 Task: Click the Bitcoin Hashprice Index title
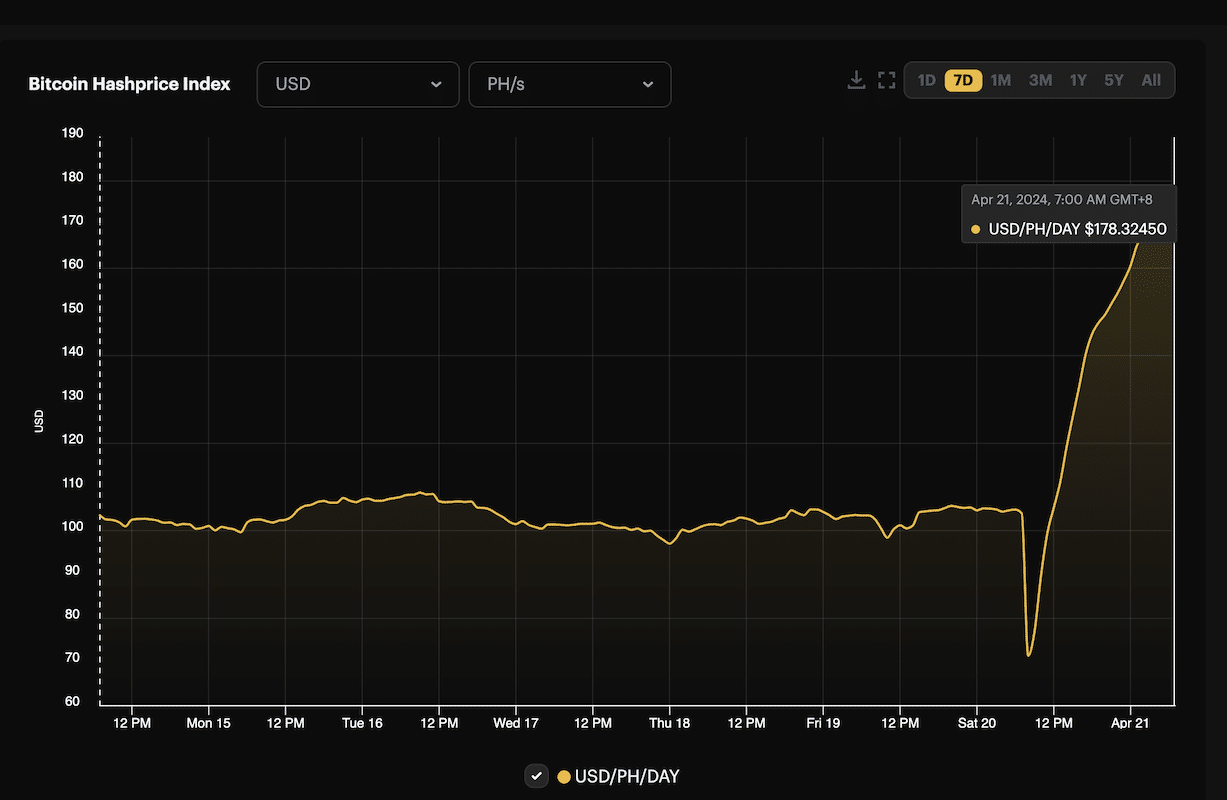[x=129, y=84]
